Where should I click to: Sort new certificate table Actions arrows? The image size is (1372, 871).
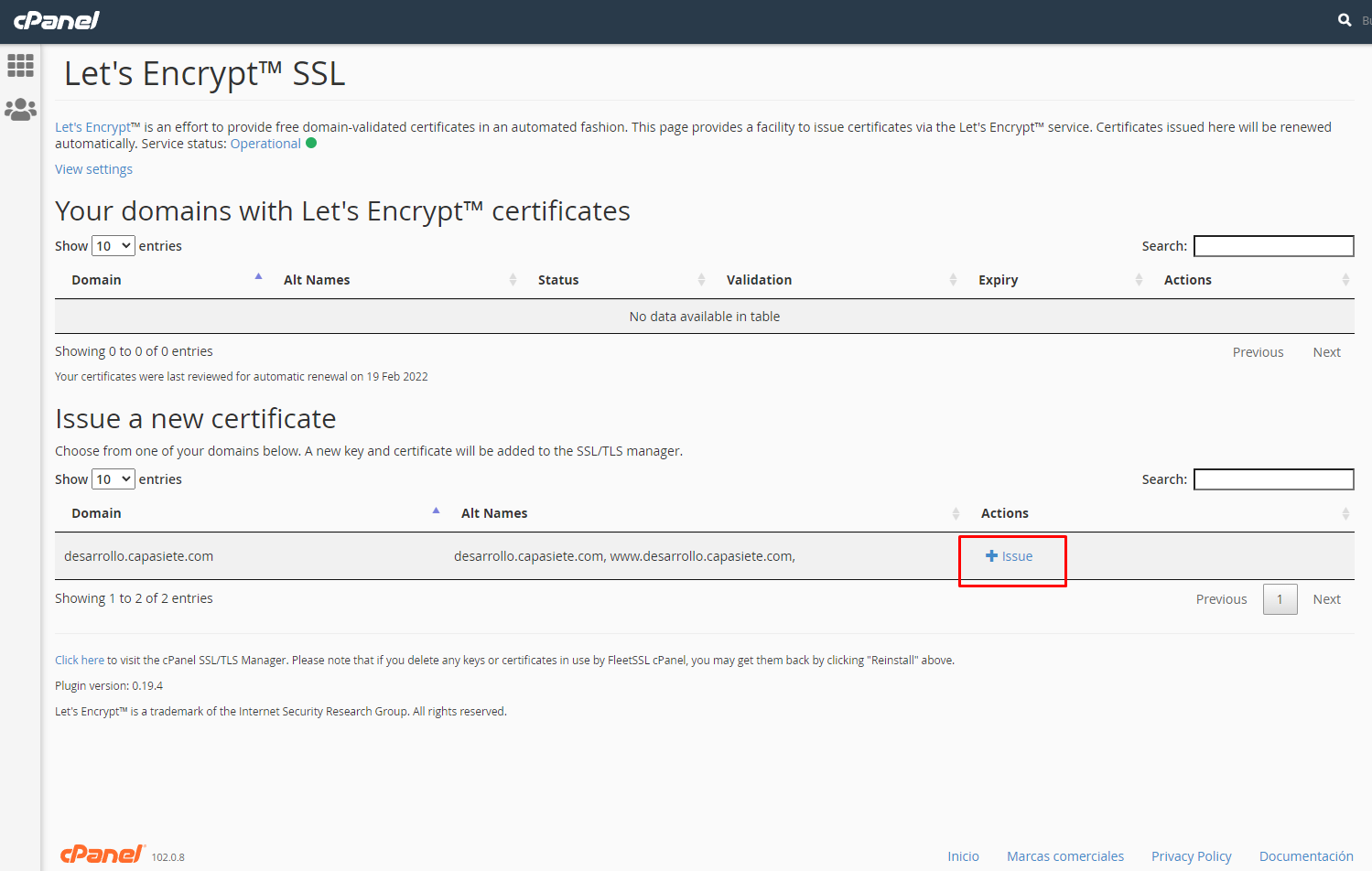point(1345,513)
